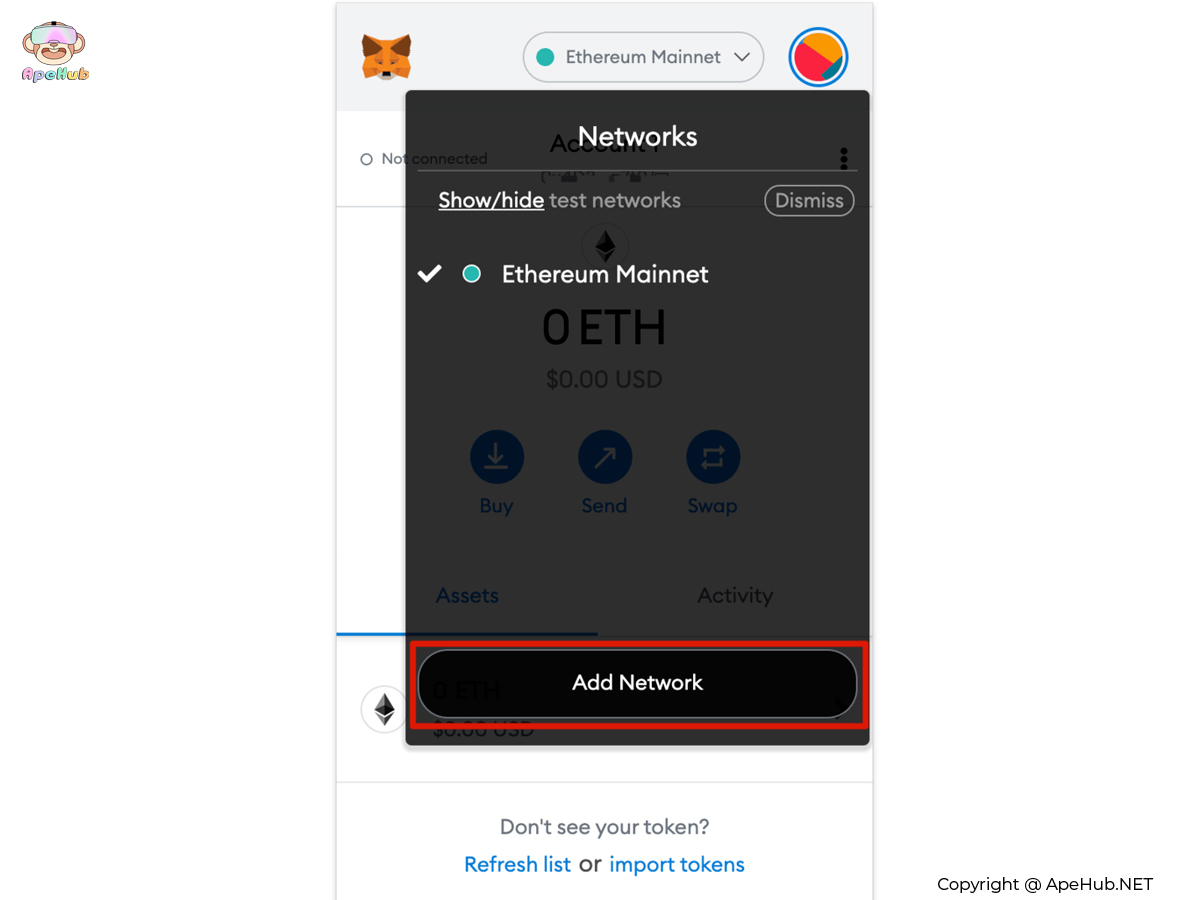Click the Refresh list link
The width and height of the screenshot is (1200, 900).
[x=517, y=864]
